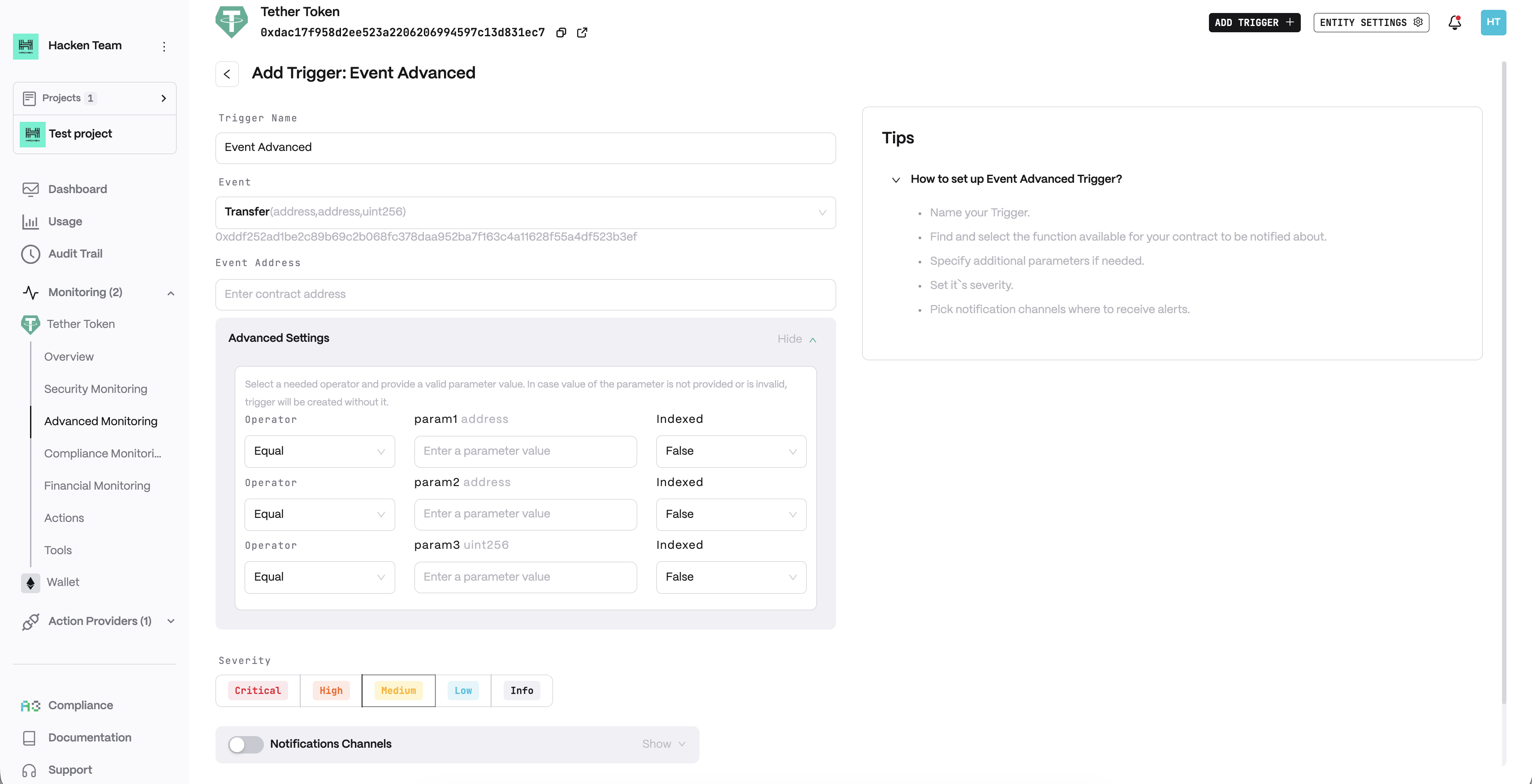Select the High severity swatch

331,691
